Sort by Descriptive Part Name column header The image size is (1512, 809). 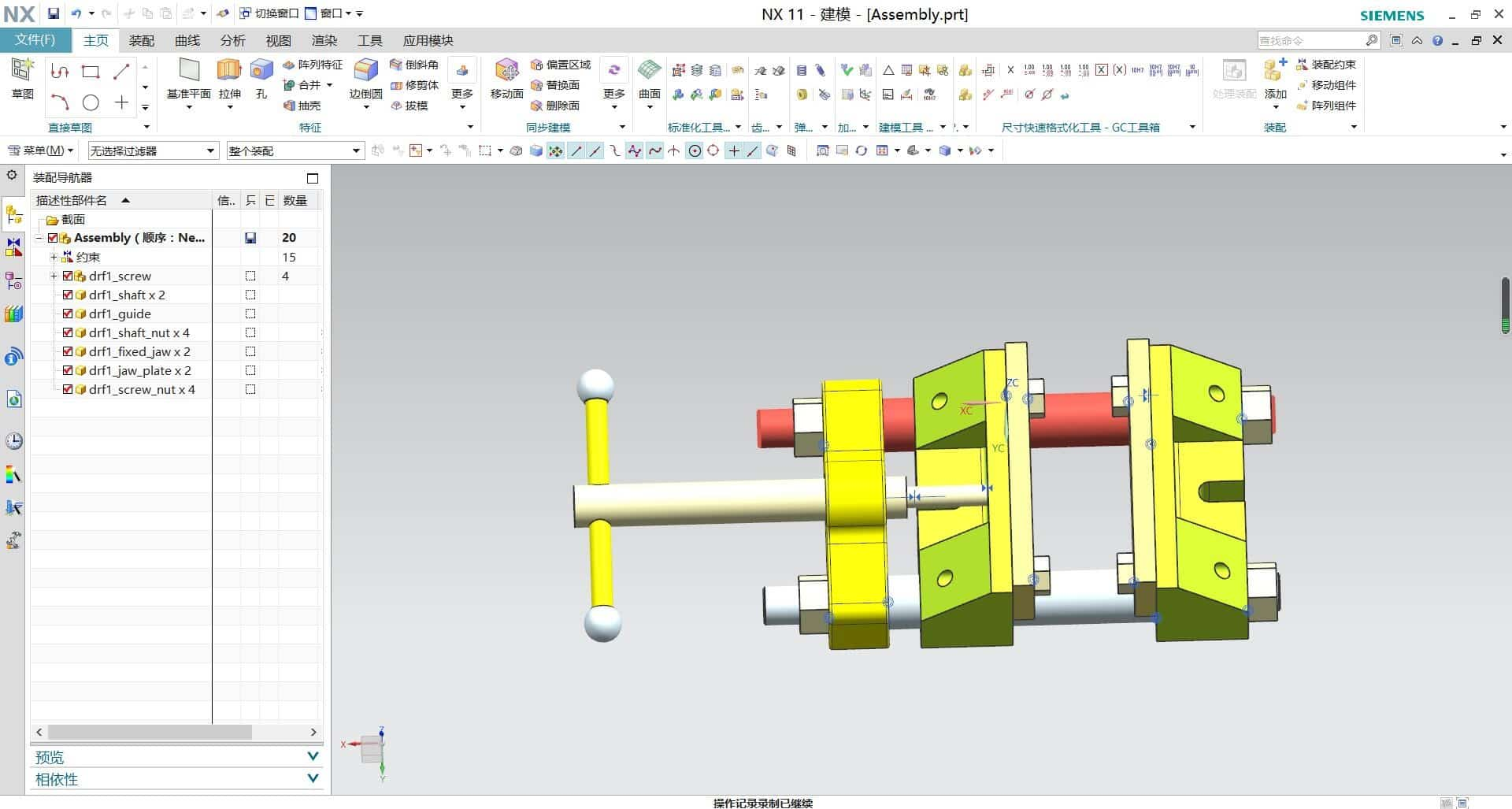[121, 201]
